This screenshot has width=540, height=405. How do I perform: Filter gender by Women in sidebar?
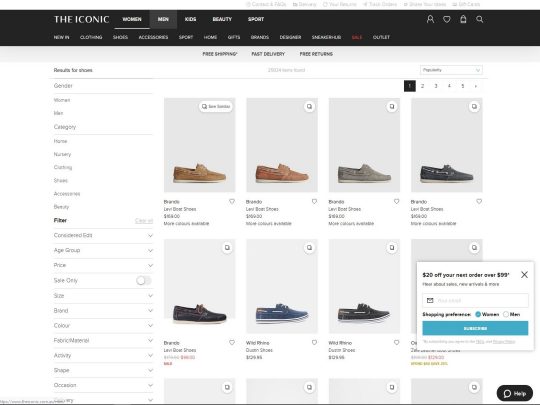click(62, 100)
